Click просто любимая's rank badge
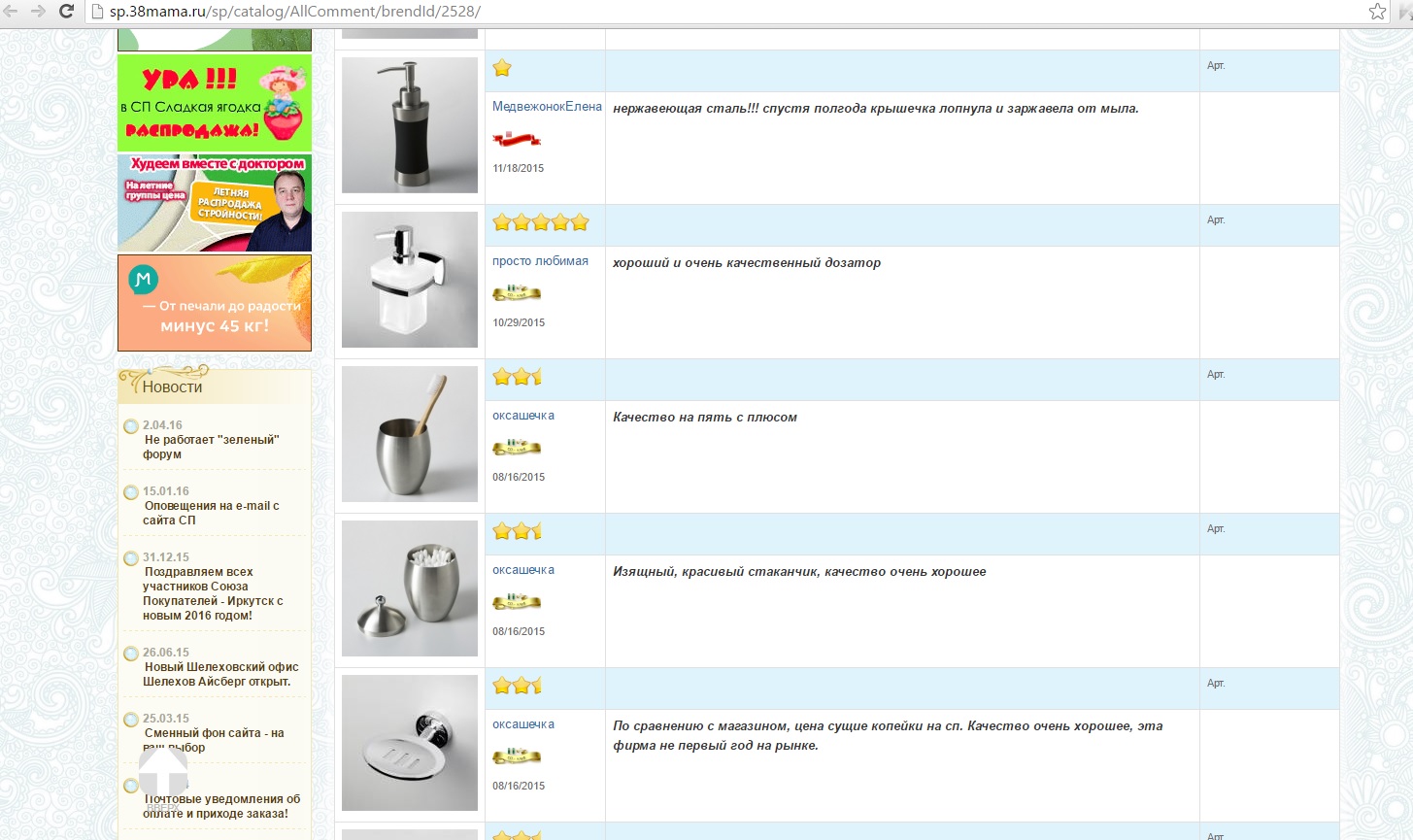This screenshot has width=1413, height=840. click(x=517, y=292)
